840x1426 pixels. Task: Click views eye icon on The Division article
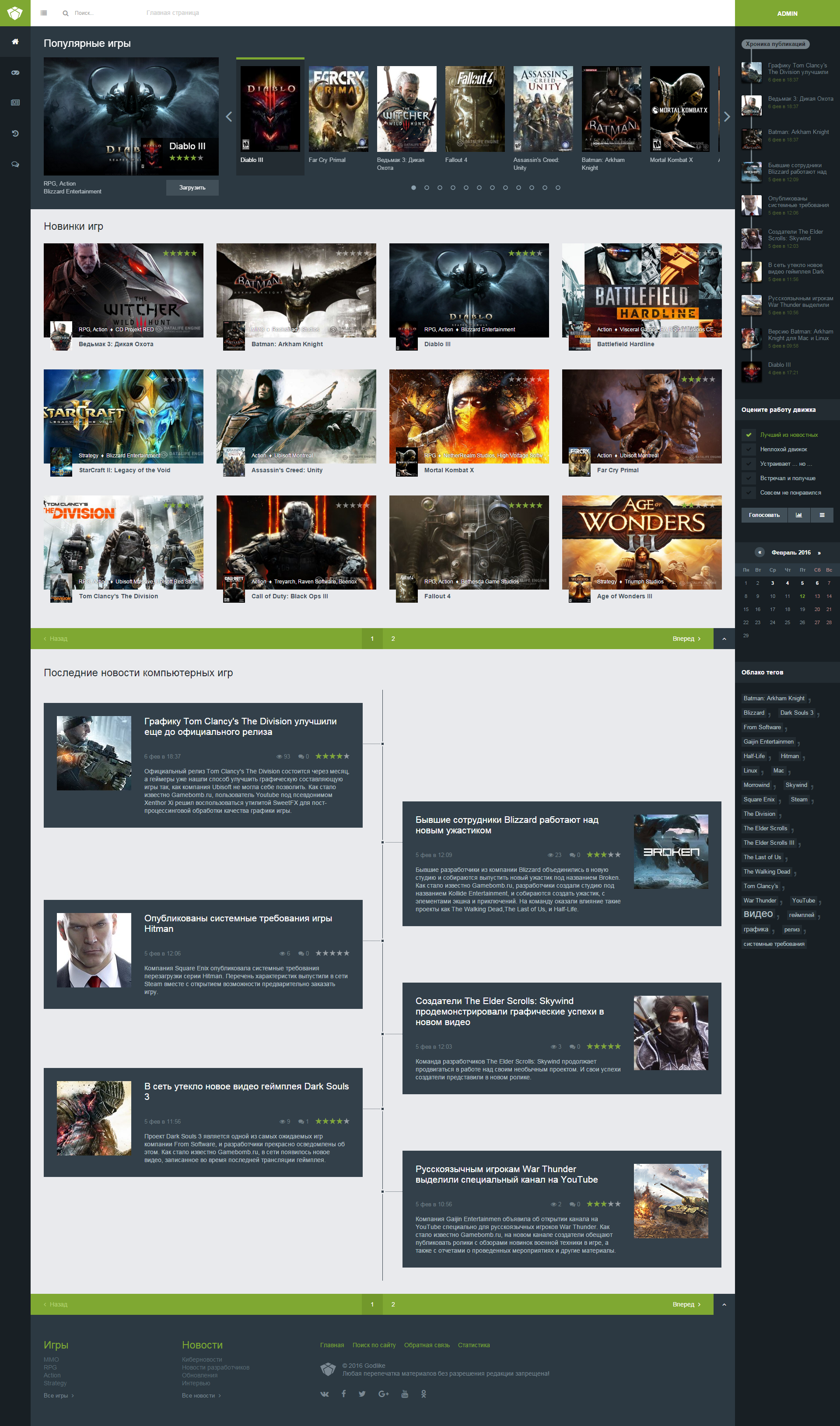pos(279,756)
